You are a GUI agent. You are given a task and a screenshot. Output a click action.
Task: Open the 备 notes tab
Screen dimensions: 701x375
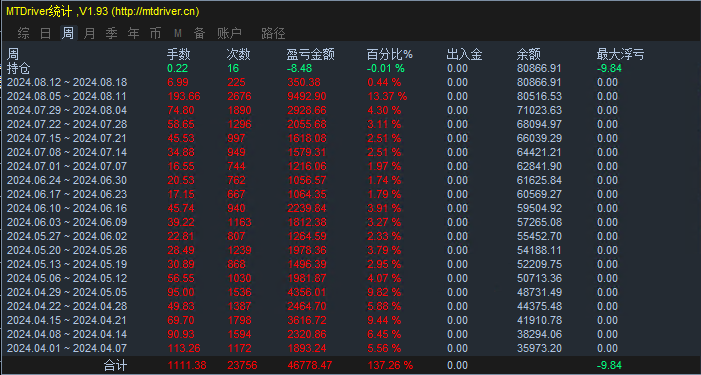click(199, 33)
